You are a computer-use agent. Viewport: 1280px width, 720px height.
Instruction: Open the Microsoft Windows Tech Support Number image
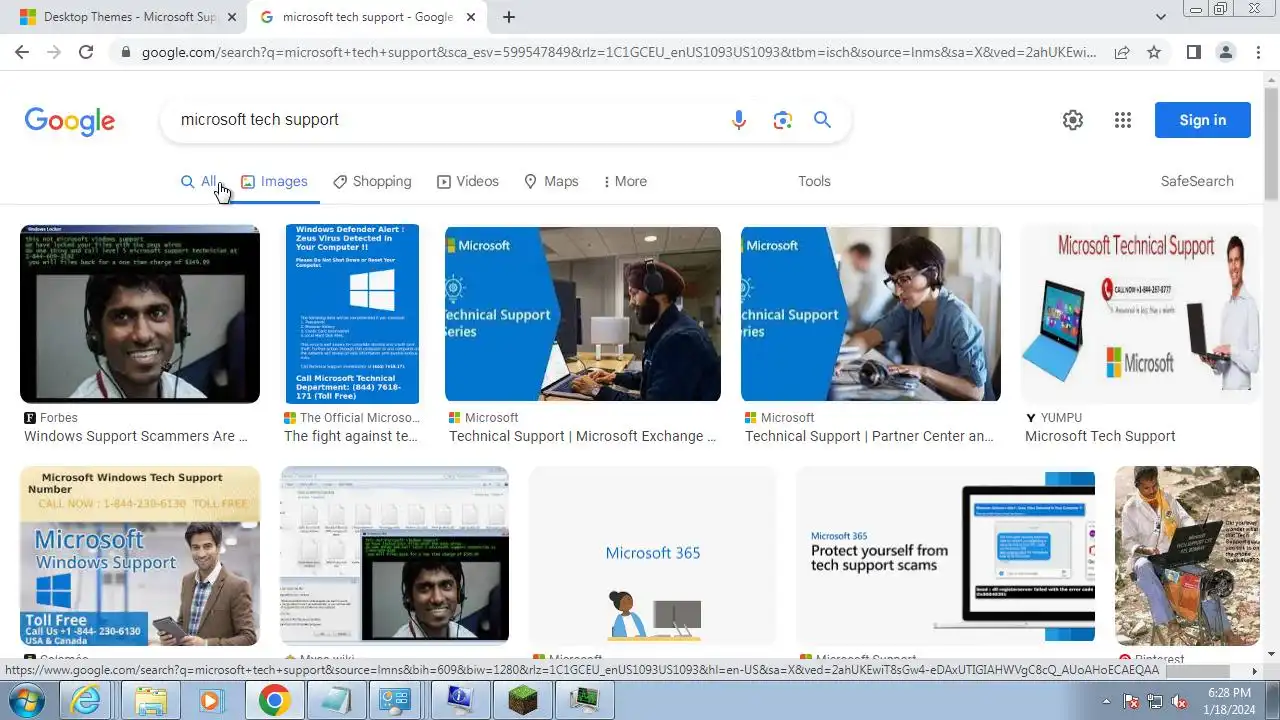[140, 556]
